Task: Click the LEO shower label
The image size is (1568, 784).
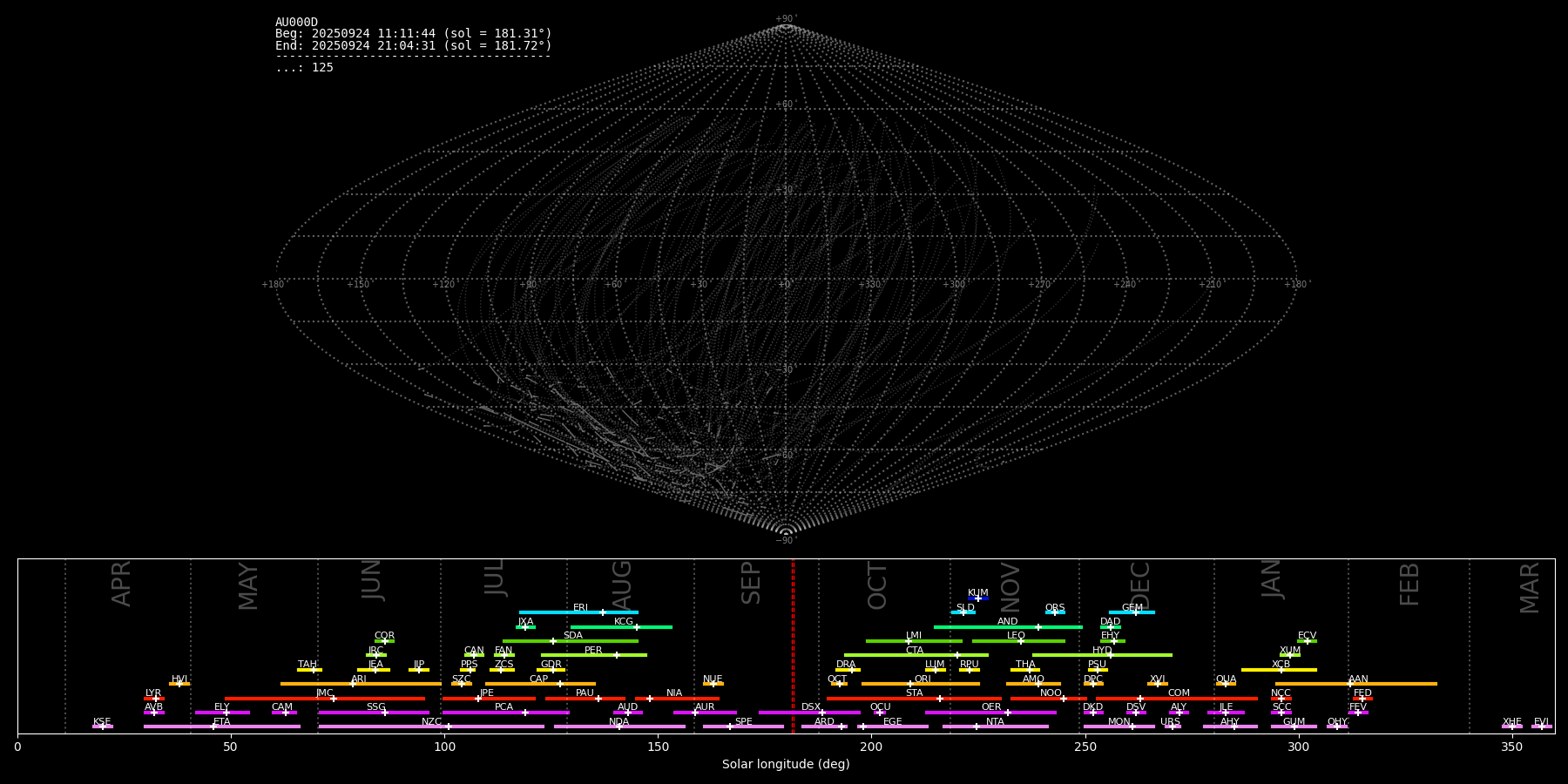Action: 1017,636
